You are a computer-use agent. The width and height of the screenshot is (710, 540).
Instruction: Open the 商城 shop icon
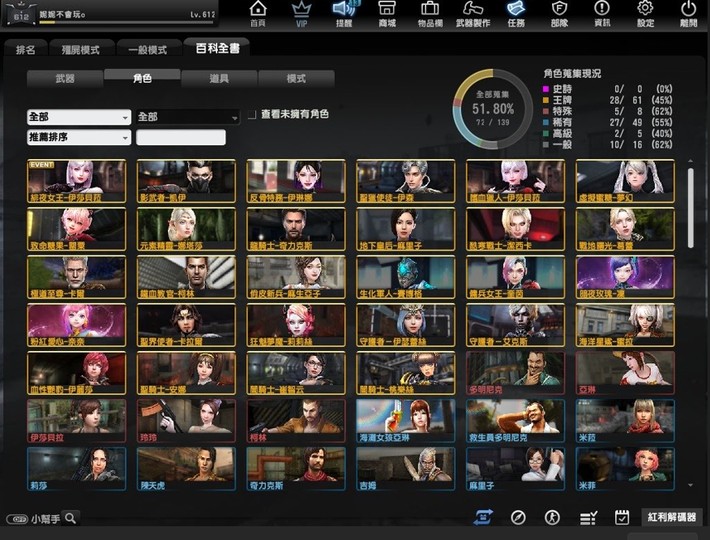[387, 14]
